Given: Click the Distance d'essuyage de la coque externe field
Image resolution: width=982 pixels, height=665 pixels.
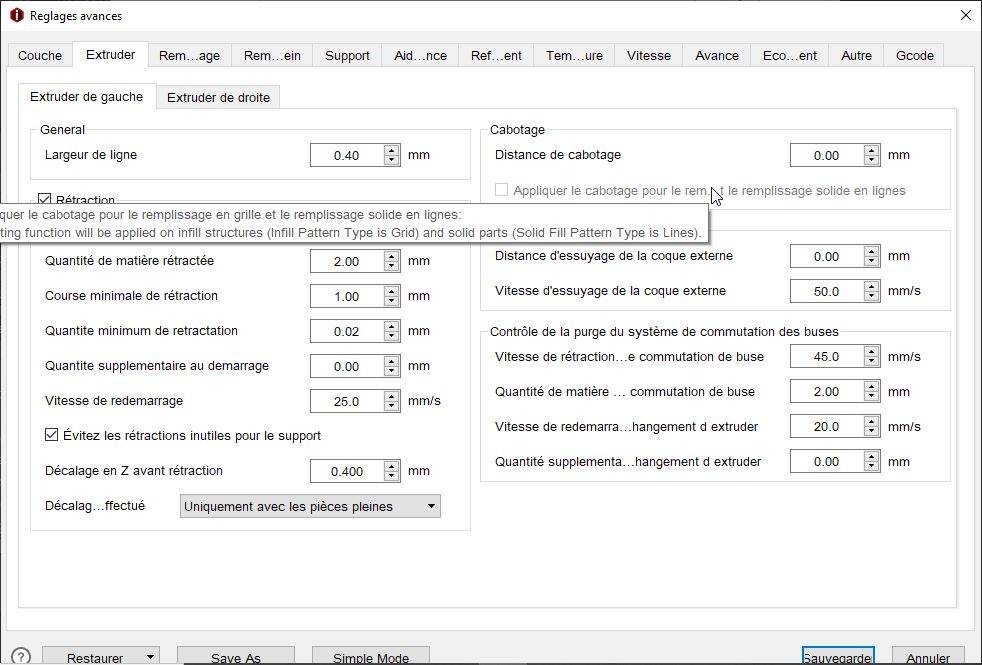Looking at the screenshot, I should tap(827, 256).
